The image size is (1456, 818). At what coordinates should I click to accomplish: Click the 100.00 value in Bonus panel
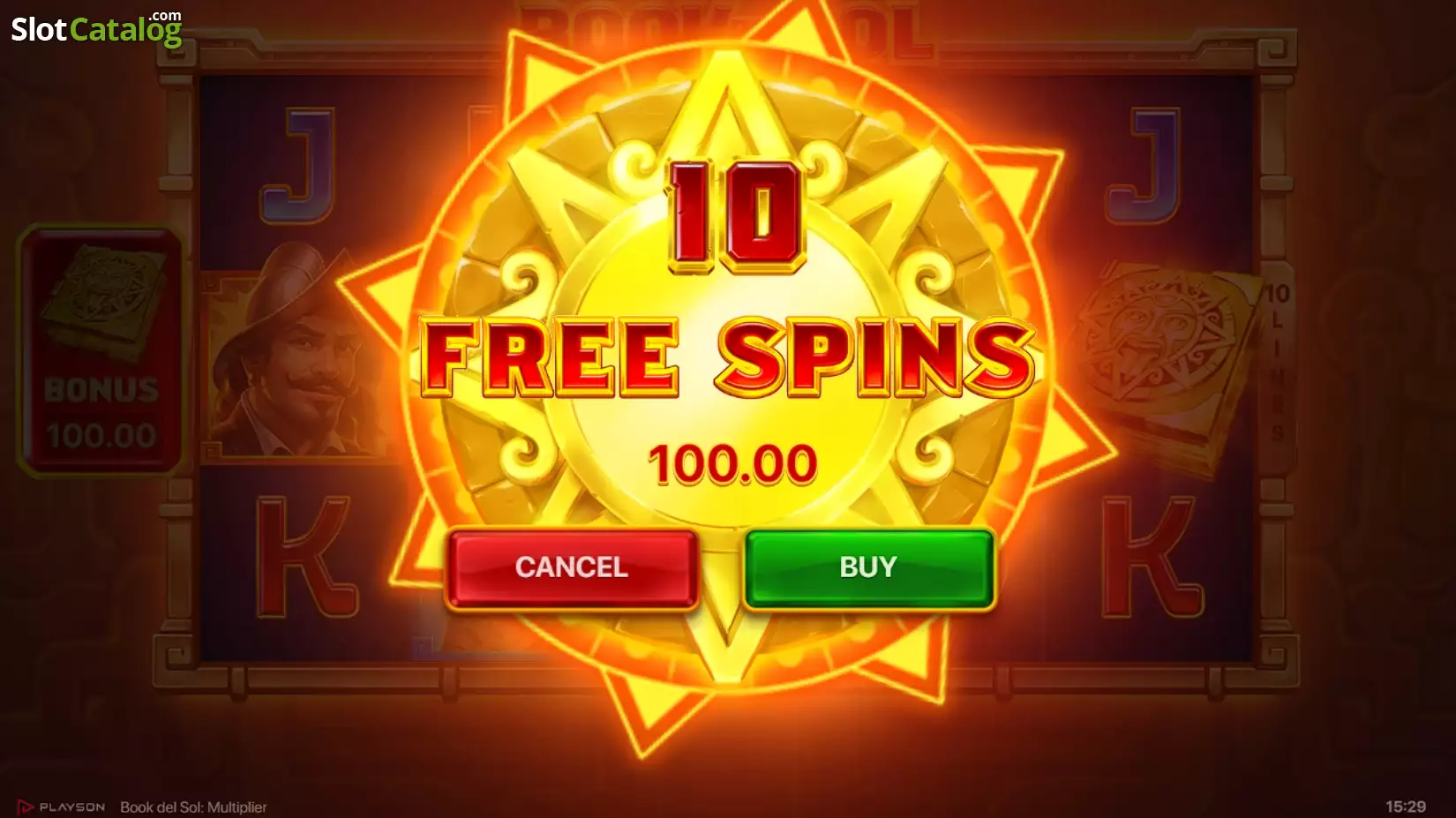click(x=101, y=435)
